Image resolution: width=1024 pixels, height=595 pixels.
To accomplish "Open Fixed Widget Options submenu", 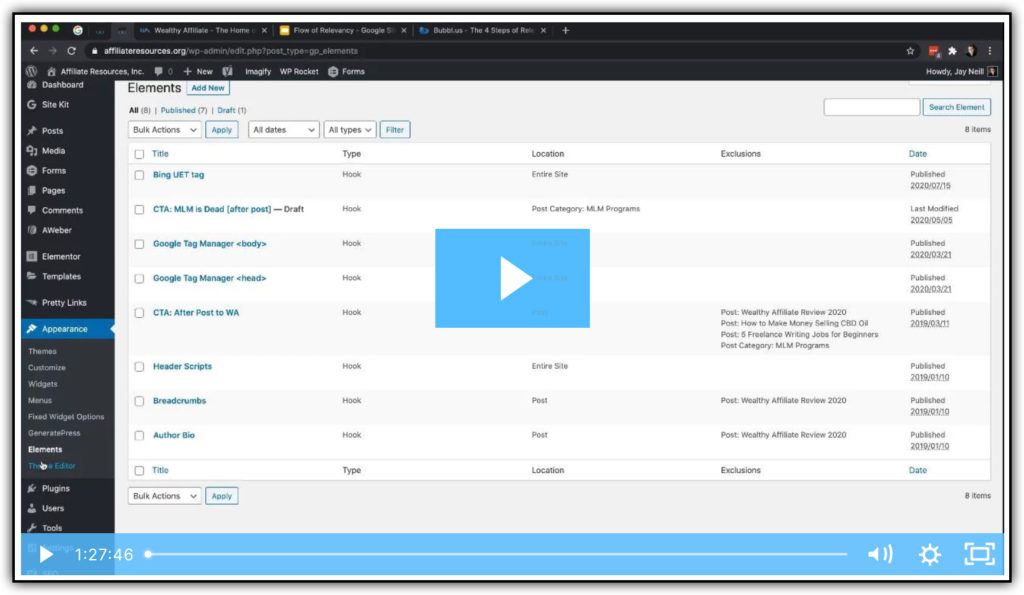I will 66,417.
